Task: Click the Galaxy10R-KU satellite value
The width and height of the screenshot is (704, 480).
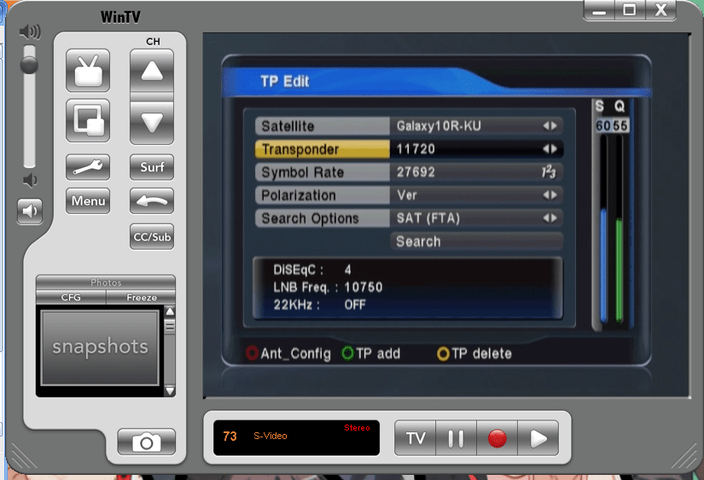Action: point(439,126)
